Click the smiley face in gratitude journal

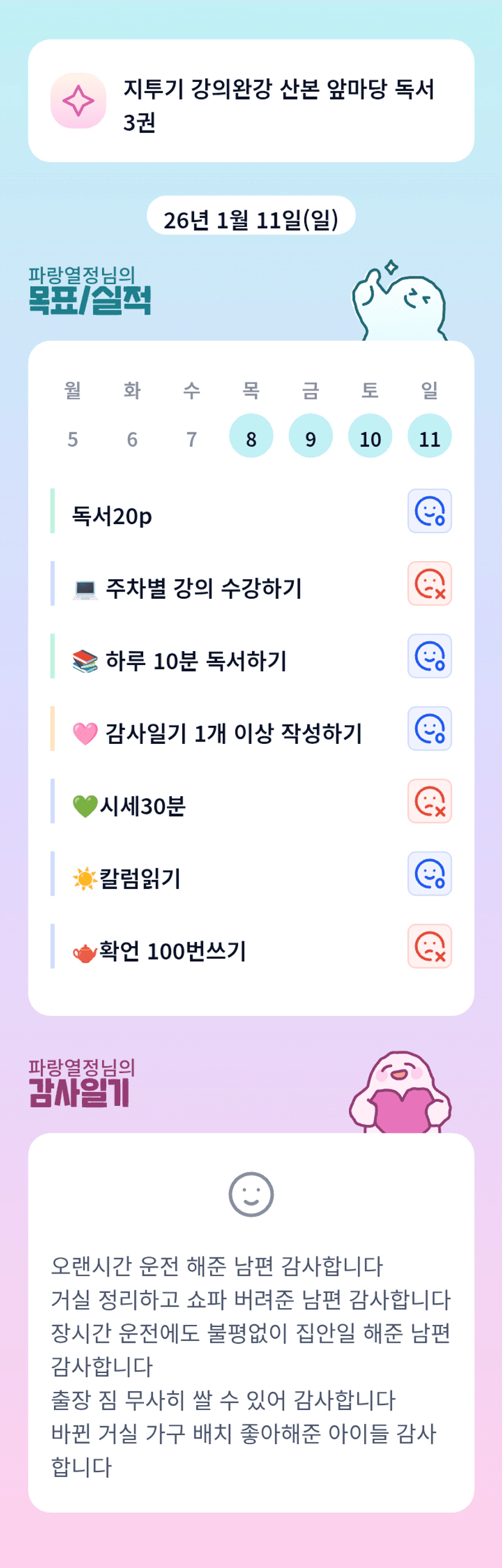[x=251, y=1194]
